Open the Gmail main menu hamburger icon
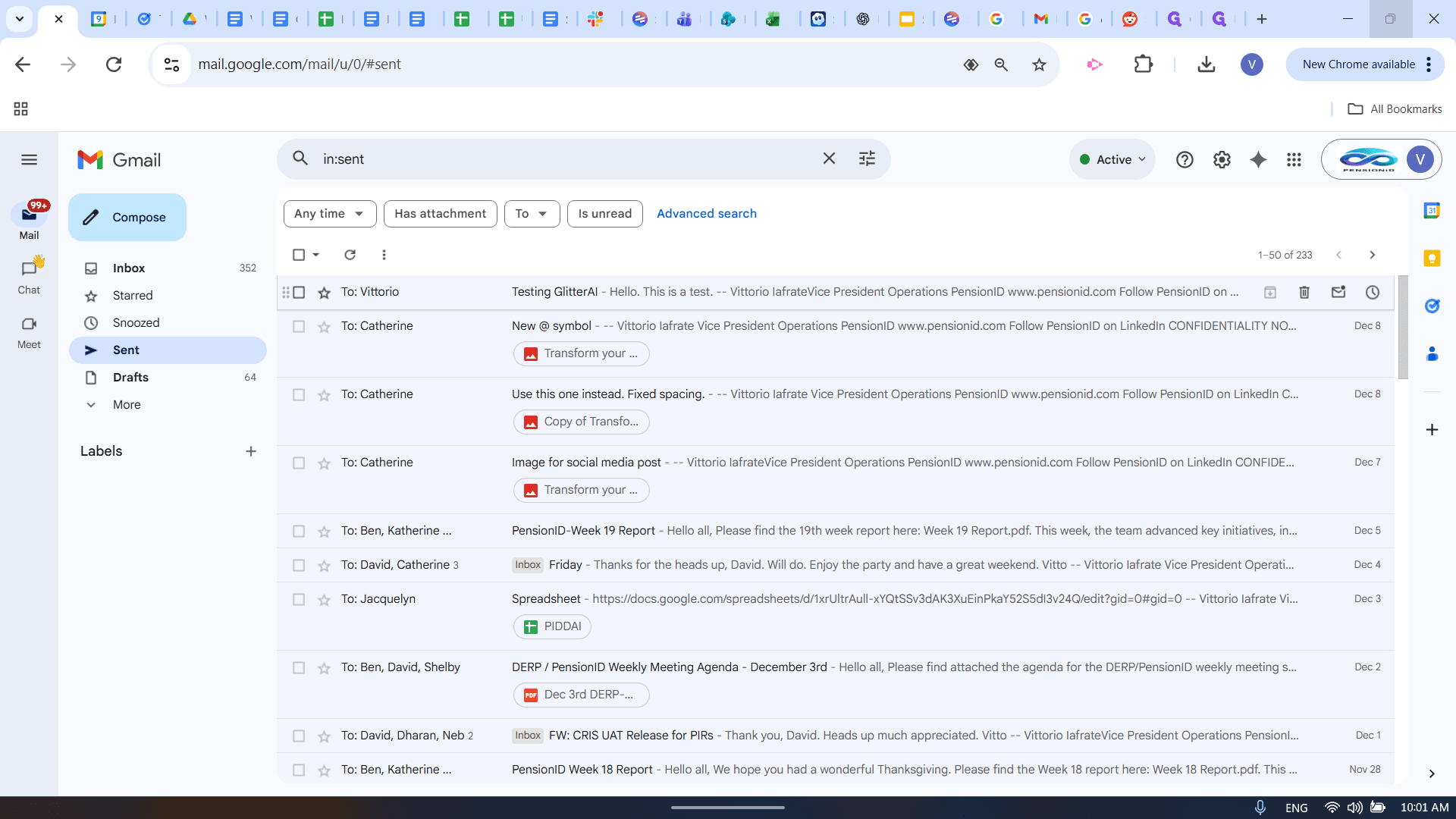 pos(29,160)
